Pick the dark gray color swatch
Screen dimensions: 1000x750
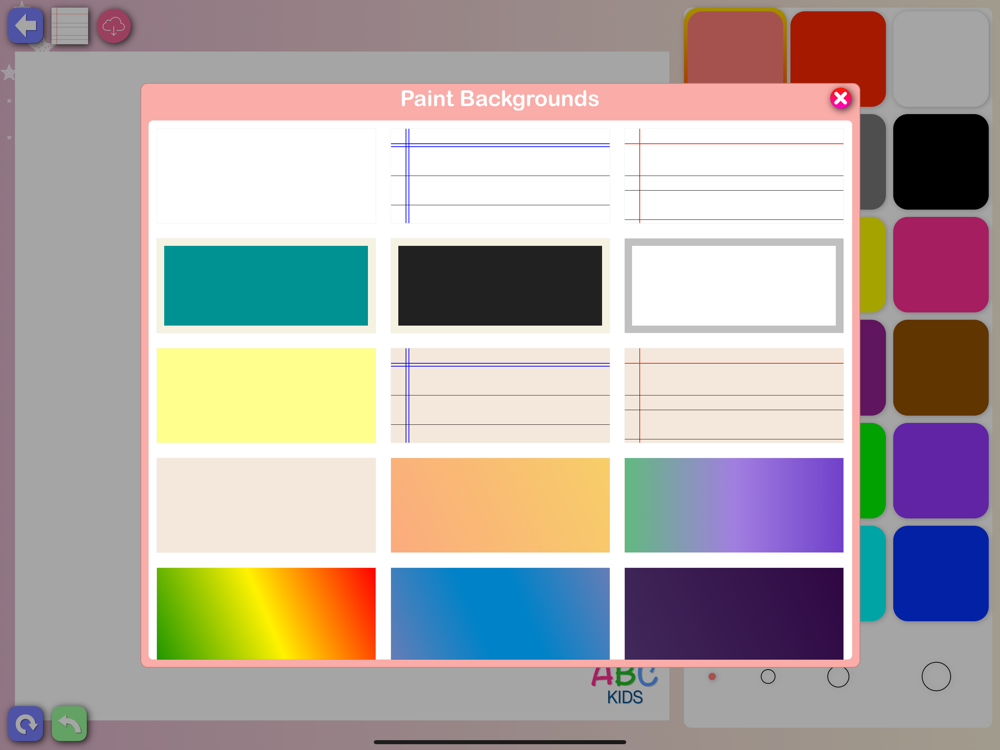click(872, 161)
